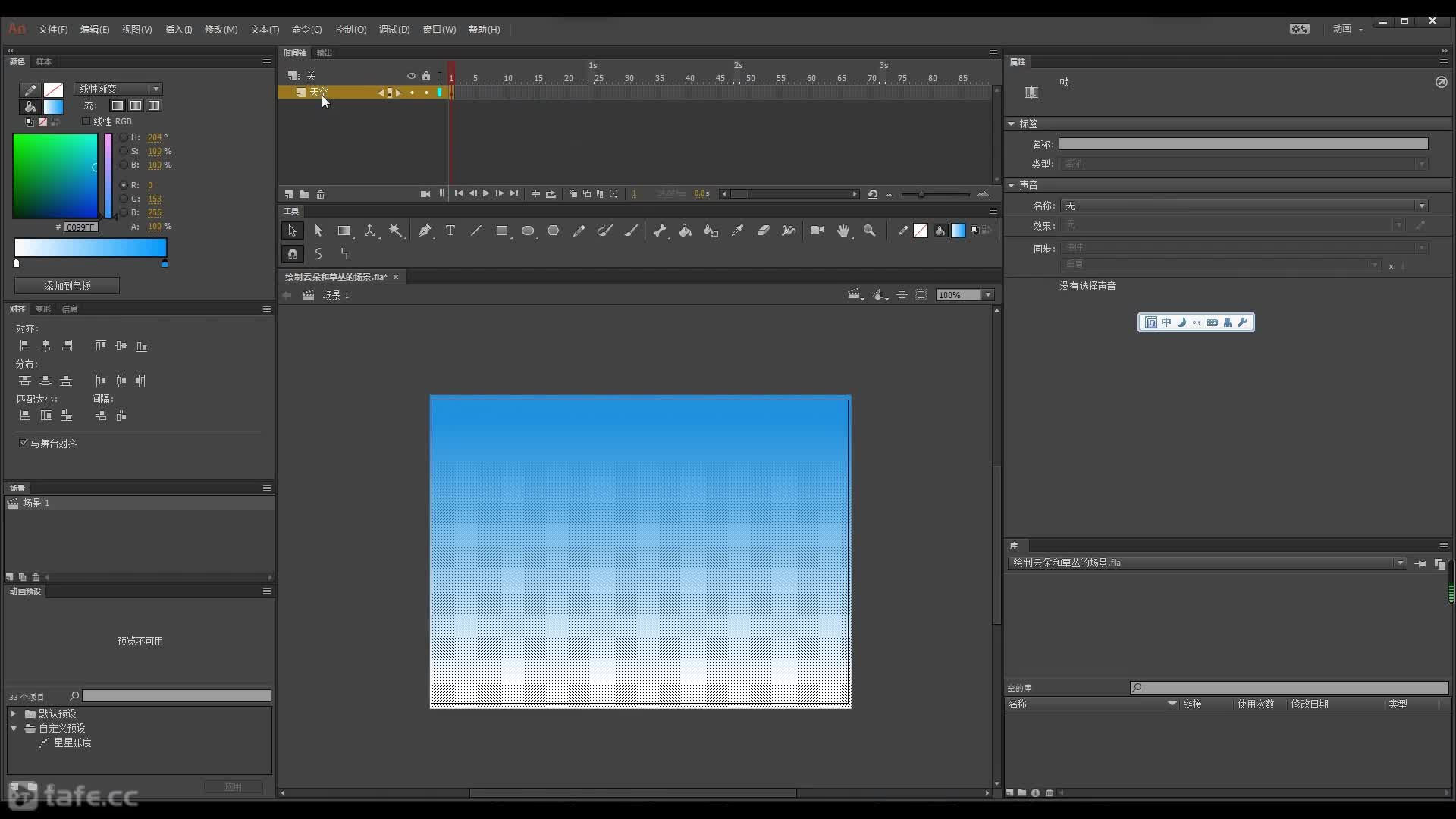Click the delete layer trash icon
This screenshot has height=819, width=1456.
tap(321, 194)
